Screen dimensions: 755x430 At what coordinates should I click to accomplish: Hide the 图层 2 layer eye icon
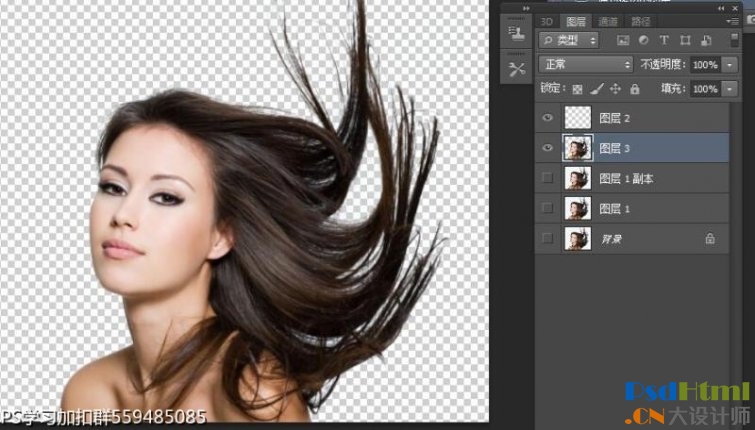tap(547, 118)
